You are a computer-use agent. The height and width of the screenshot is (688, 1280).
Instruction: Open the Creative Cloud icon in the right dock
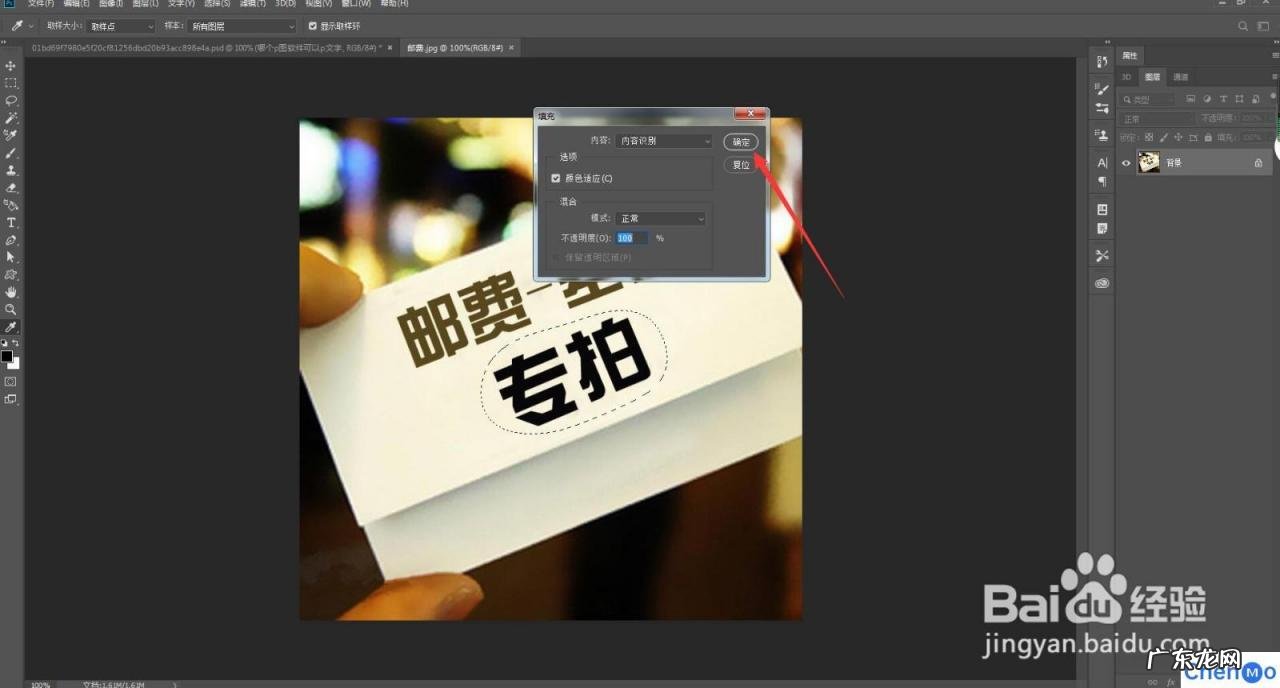point(1102,282)
